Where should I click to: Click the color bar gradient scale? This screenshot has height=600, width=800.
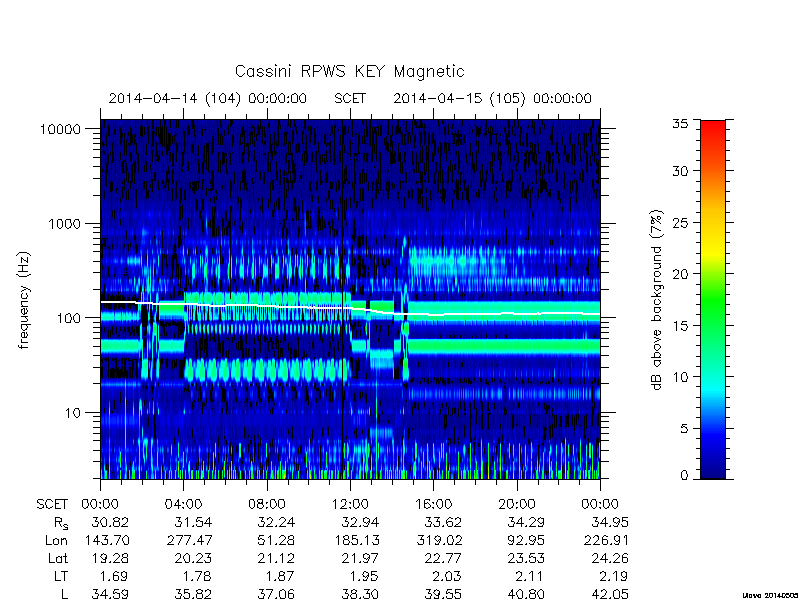pos(713,300)
